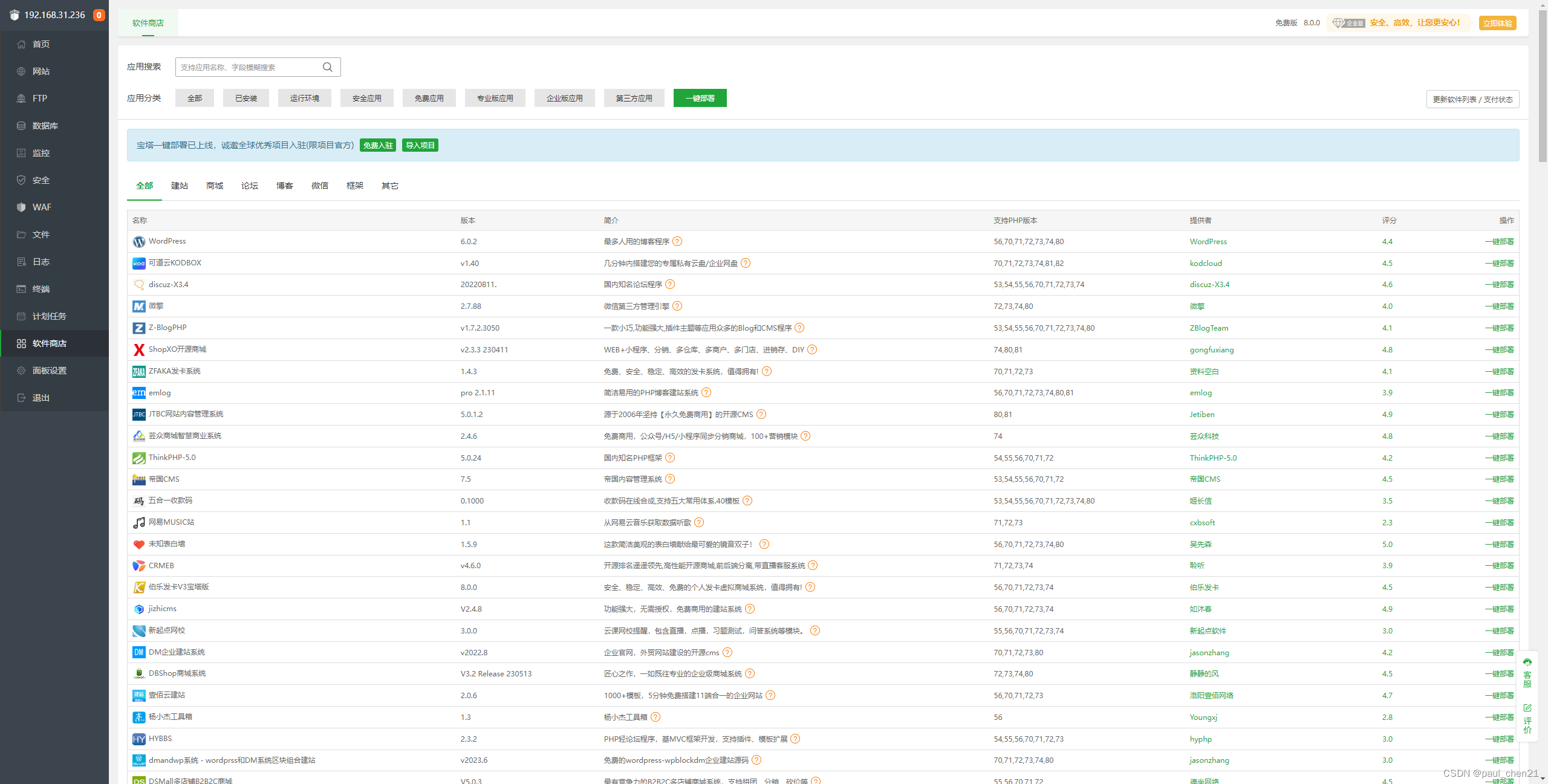Click the WordPress application icon
Viewport: 1548px width, 784px height.
click(x=138, y=241)
